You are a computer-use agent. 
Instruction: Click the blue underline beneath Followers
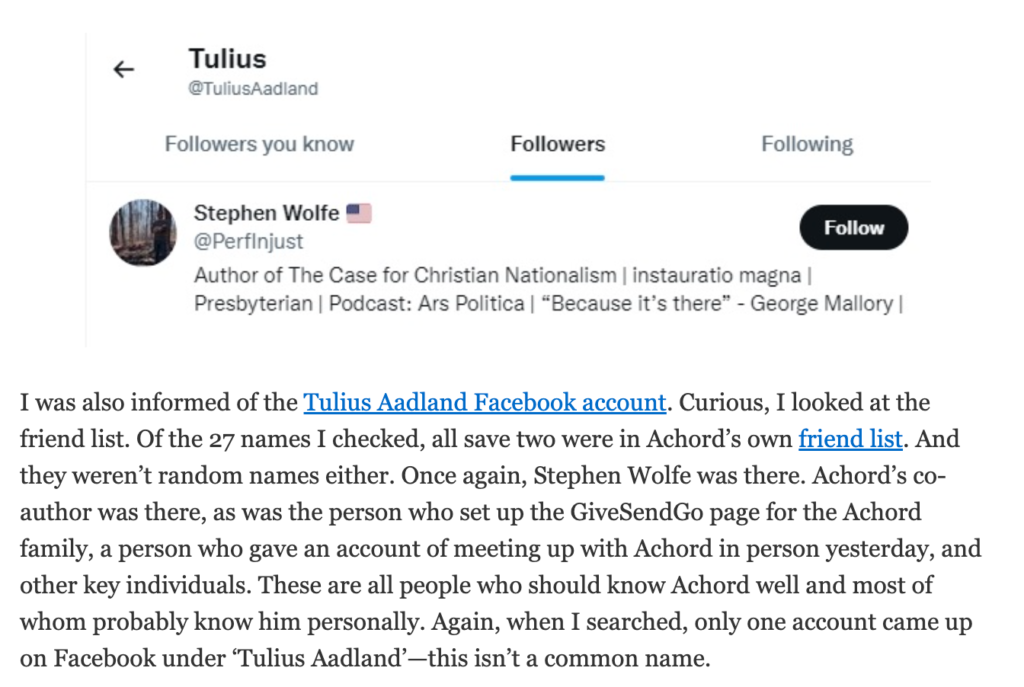tap(557, 178)
